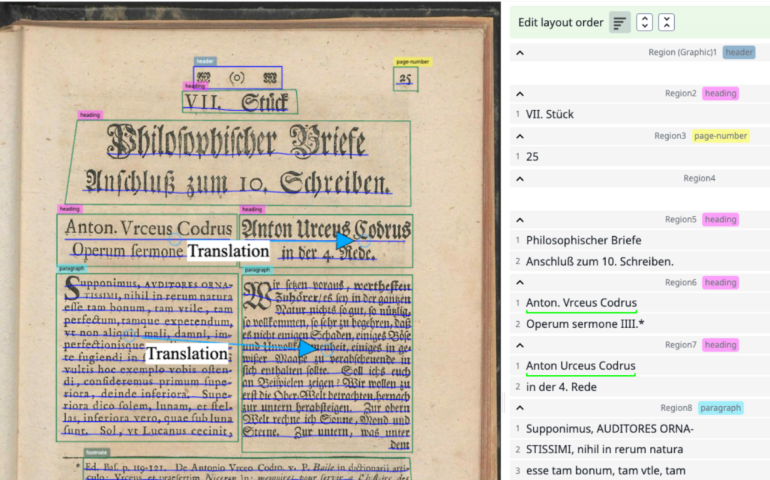Select the 'Anton Urceus Codrus' line in Region7
Screen dimensions: 770x480
(x=580, y=366)
